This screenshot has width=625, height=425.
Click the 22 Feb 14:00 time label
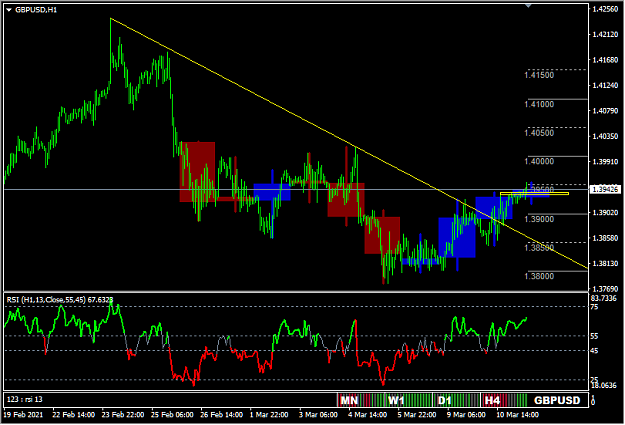point(73,415)
